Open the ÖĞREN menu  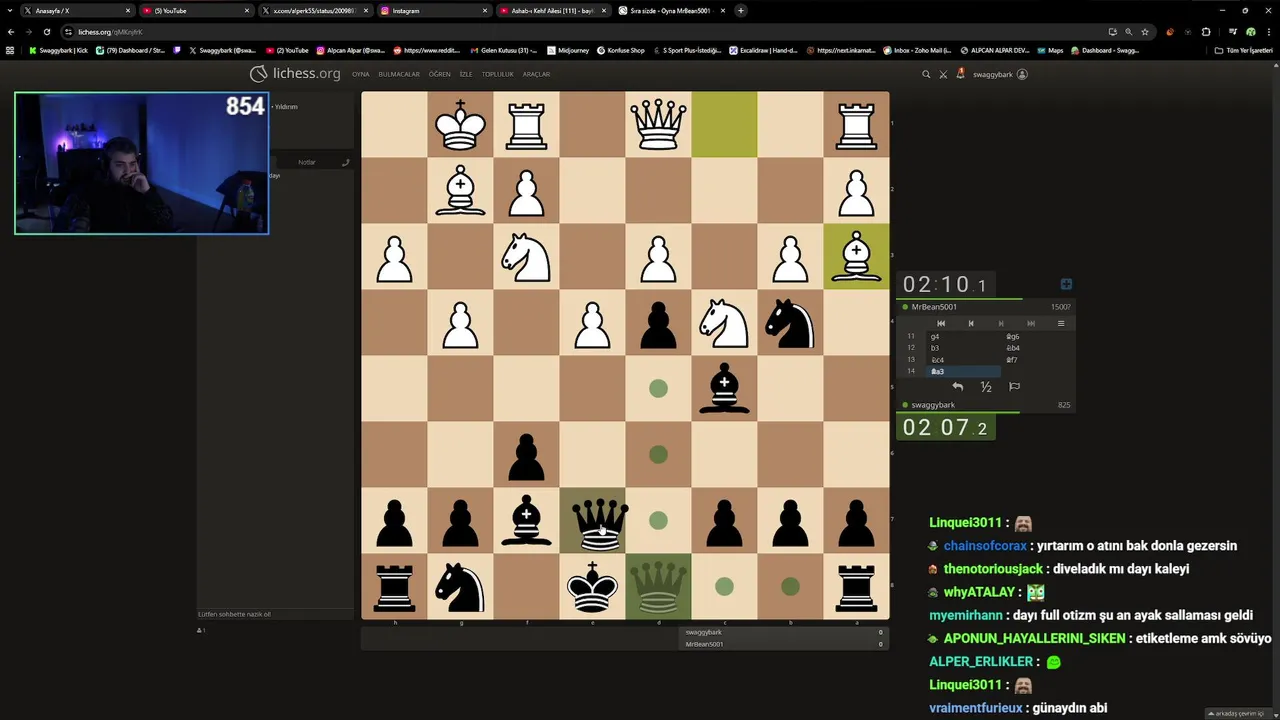[440, 74]
